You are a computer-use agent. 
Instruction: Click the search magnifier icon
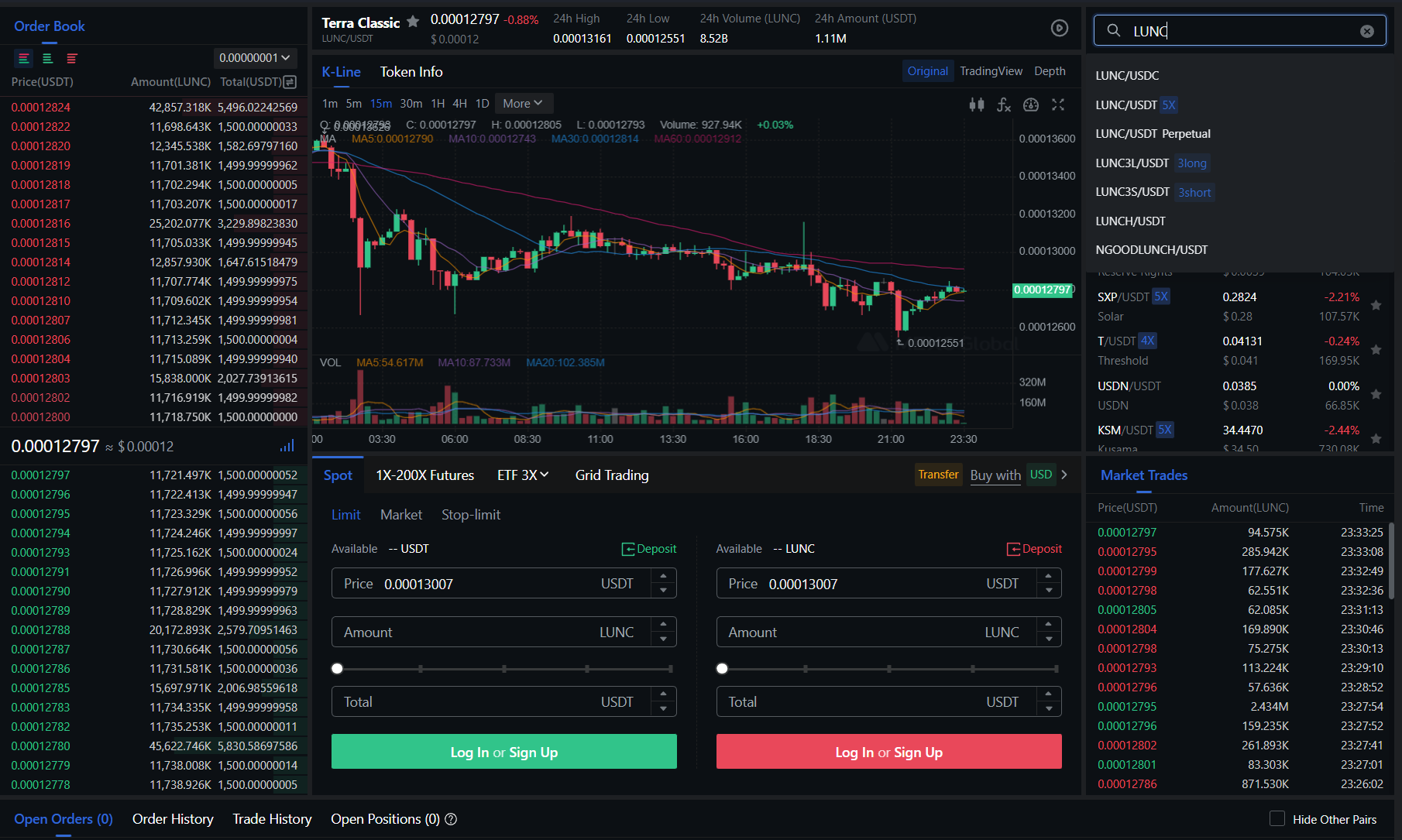click(1113, 30)
